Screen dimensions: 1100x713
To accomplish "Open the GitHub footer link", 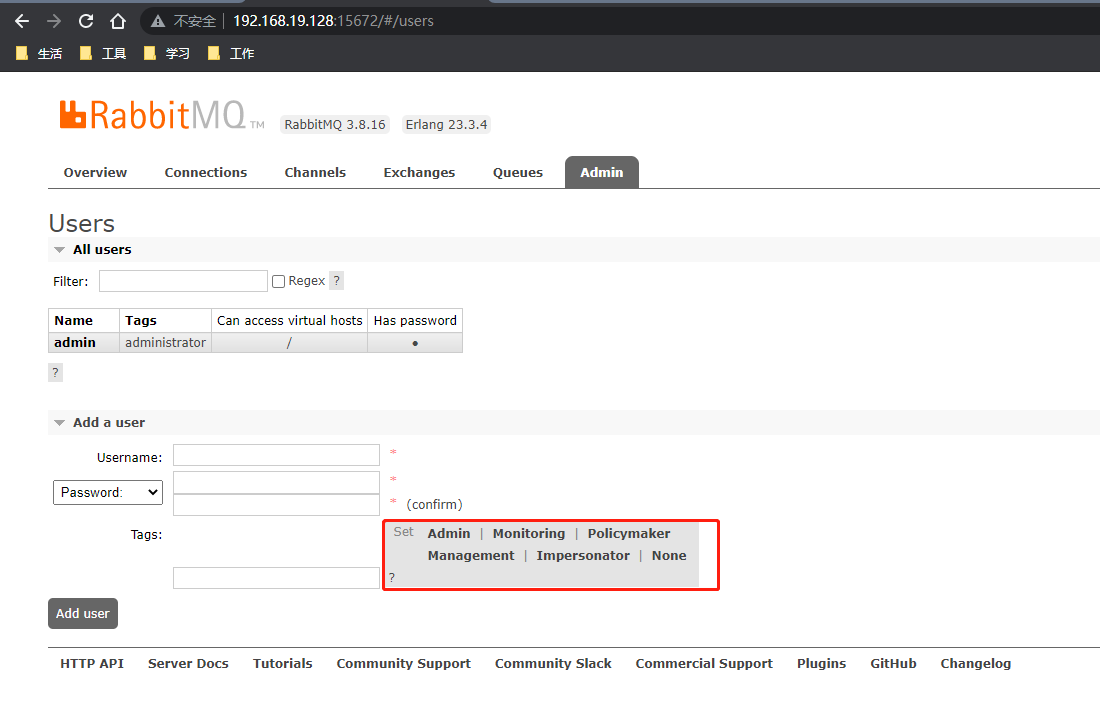I will [893, 664].
